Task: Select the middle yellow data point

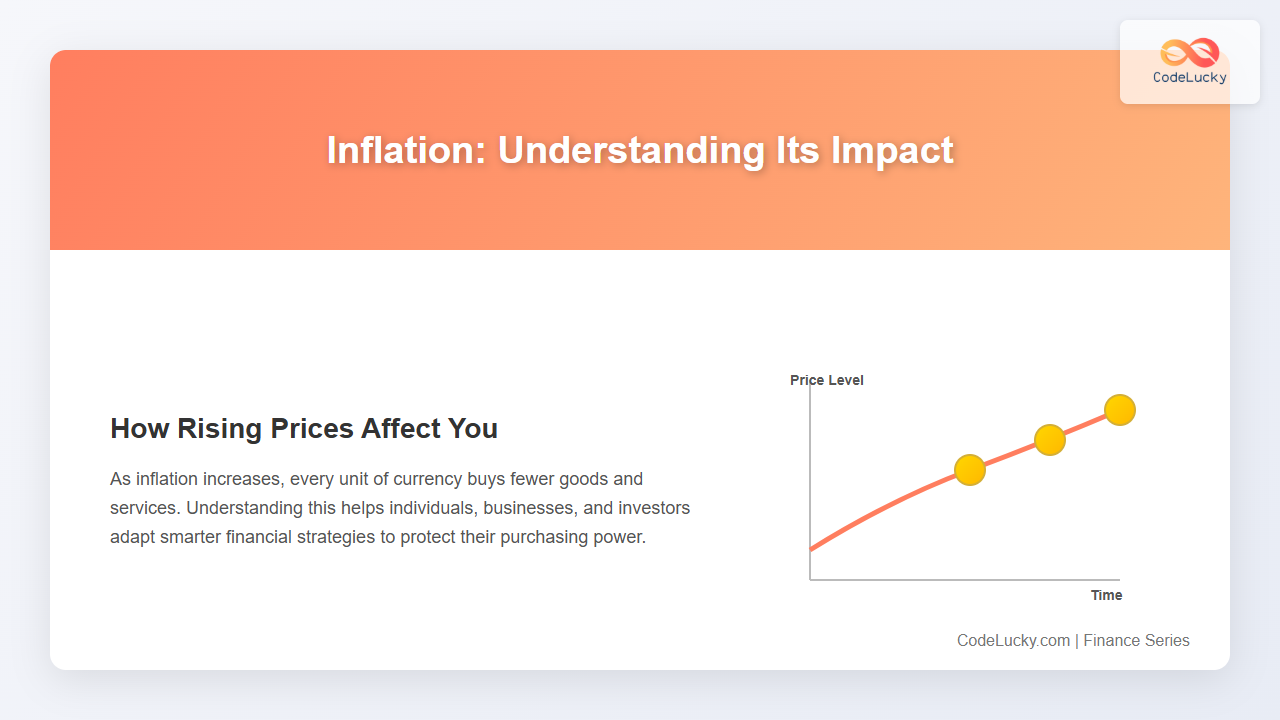Action: [1049, 439]
